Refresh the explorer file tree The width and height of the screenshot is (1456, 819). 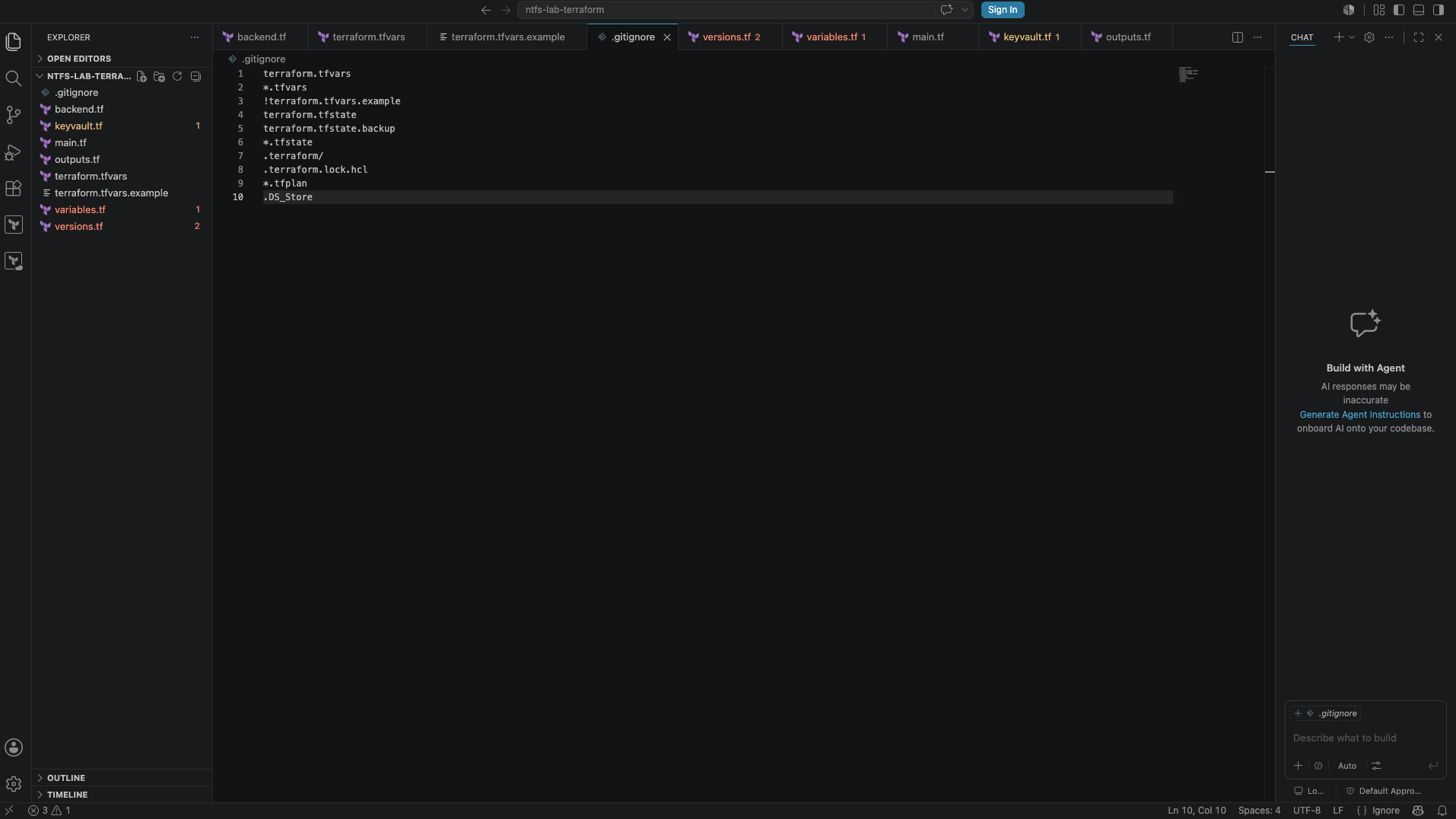point(177,76)
